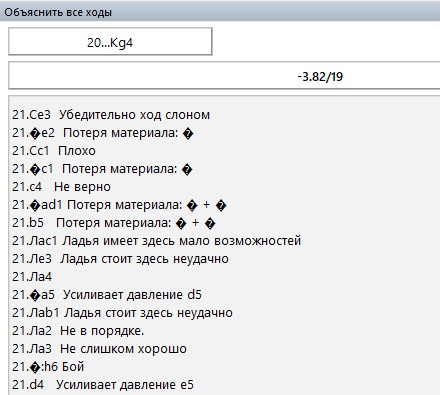Select the 21.Лa2 Не в порядке line
440x395 pixels.
click(78, 331)
